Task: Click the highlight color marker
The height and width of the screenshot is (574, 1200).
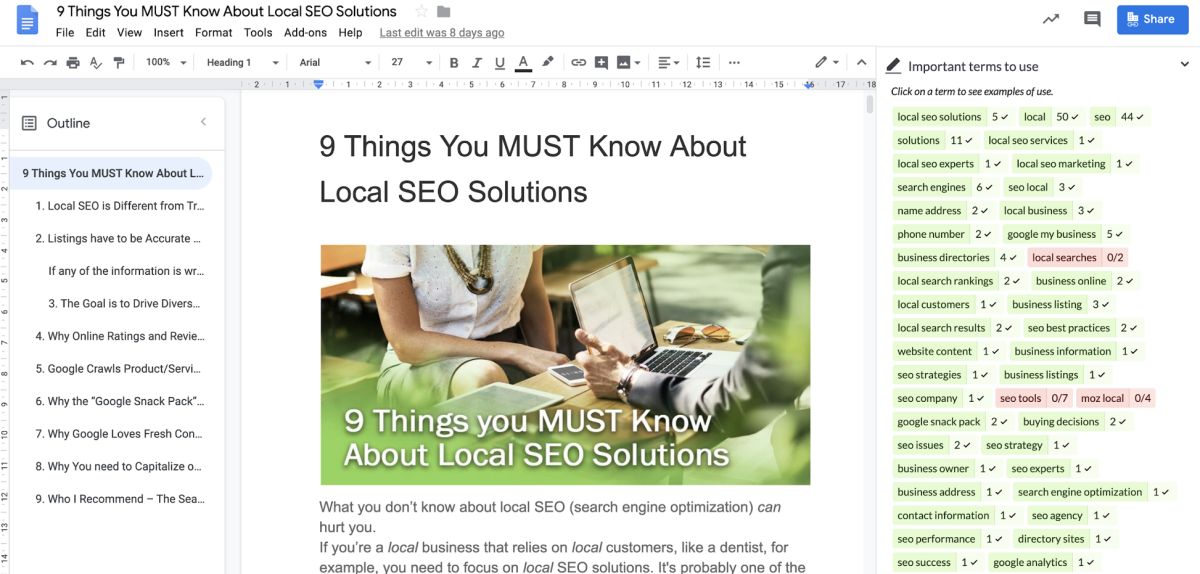Action: [548, 62]
